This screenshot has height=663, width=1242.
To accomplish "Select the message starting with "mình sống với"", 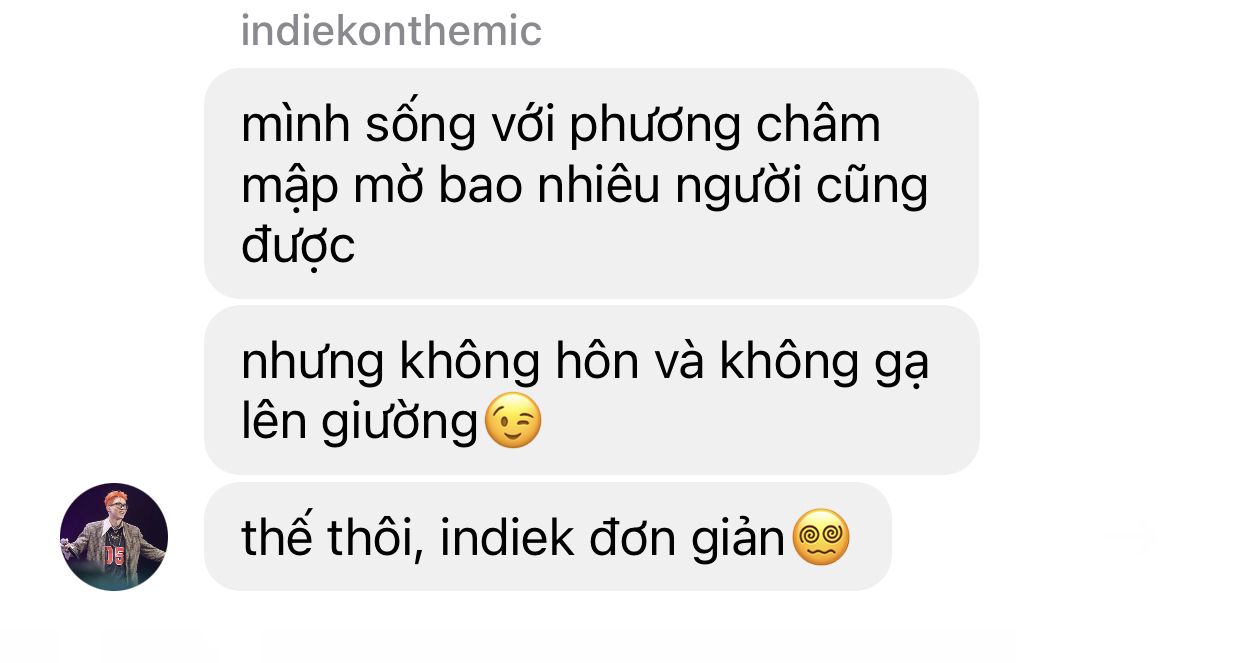I will 591,183.
